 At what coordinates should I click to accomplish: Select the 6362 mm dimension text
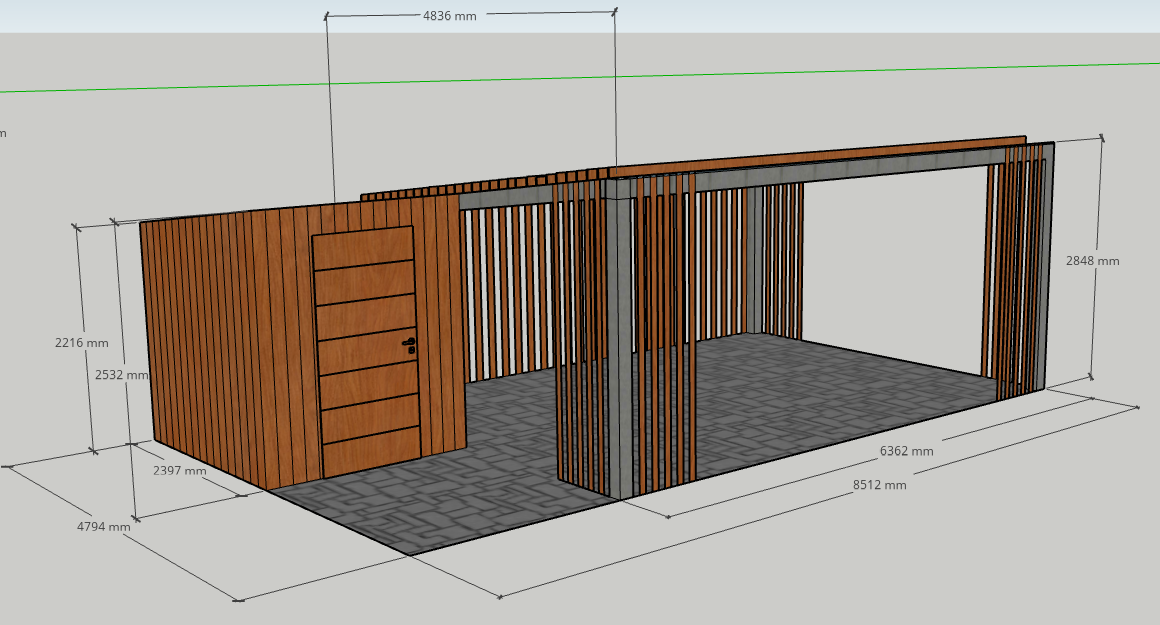tap(906, 451)
